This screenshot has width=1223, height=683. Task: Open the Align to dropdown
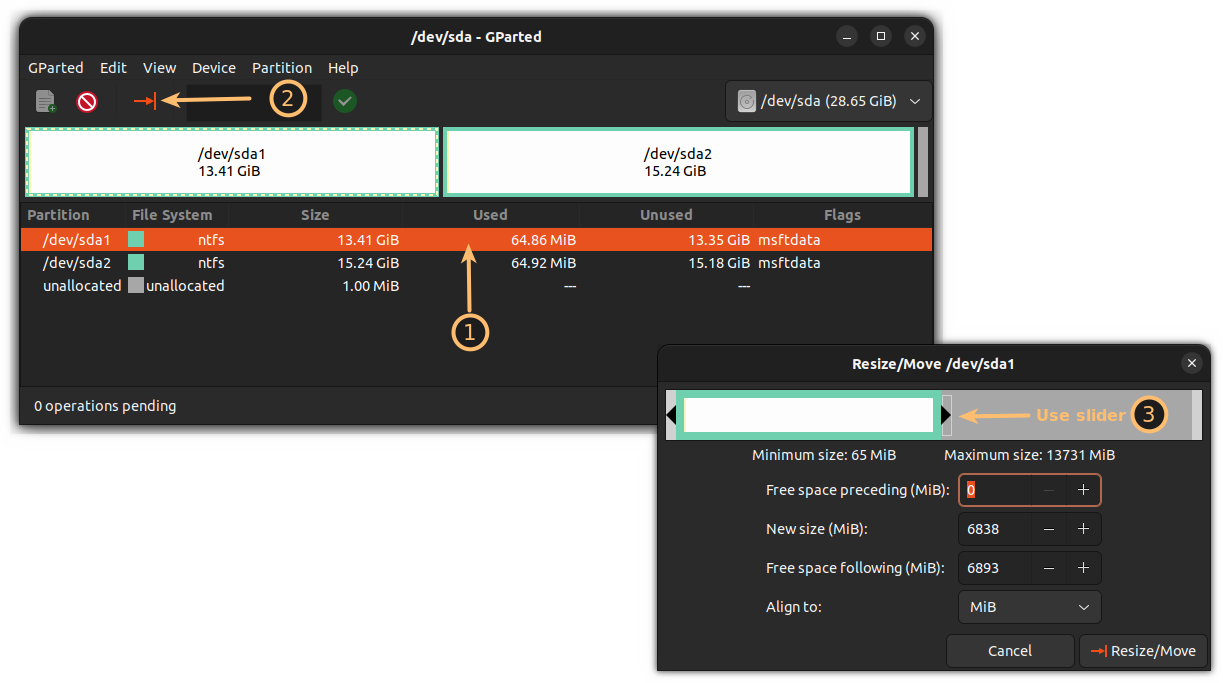pos(1029,607)
